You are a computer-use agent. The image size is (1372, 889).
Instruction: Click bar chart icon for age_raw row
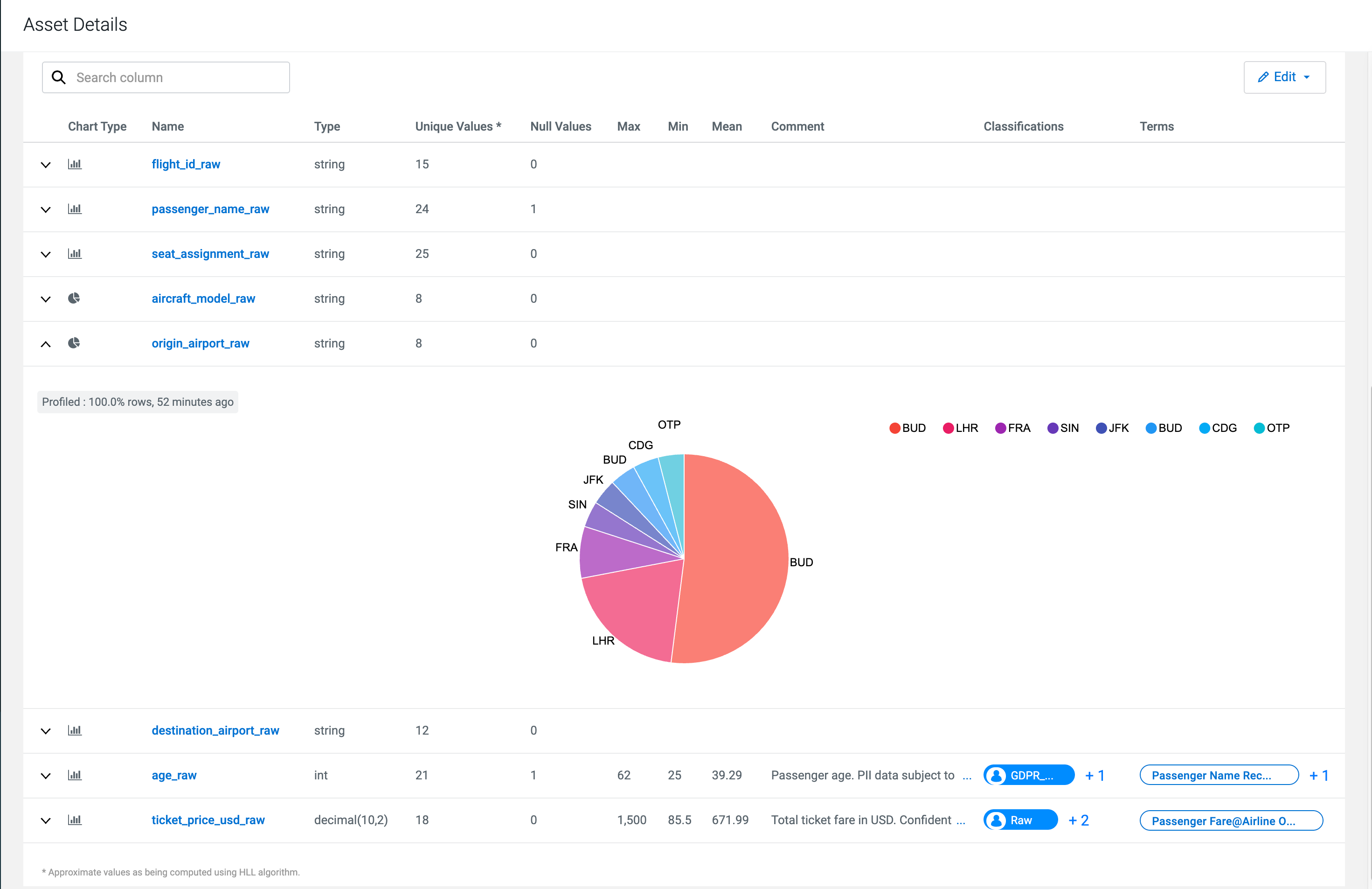click(74, 775)
